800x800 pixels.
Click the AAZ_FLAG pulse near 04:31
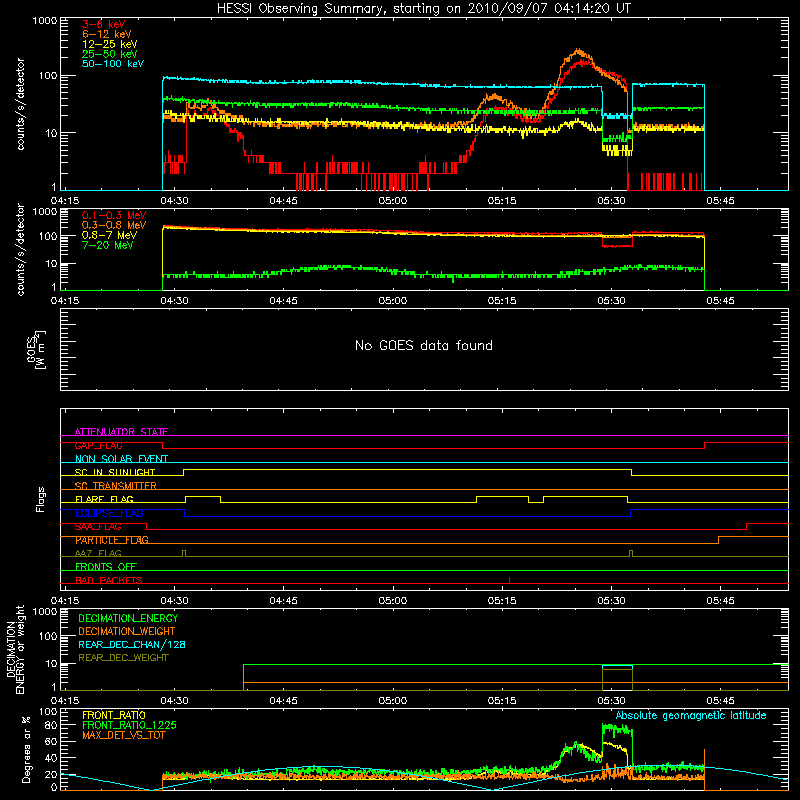click(184, 553)
